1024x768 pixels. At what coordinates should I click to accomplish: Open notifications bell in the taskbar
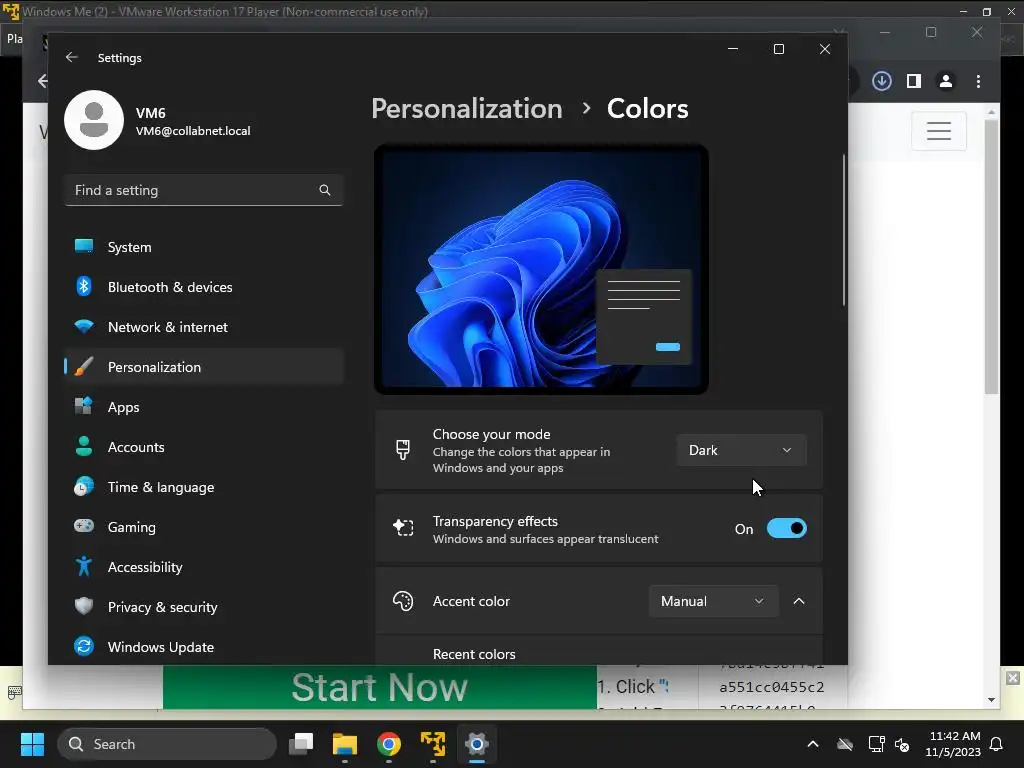(996, 744)
